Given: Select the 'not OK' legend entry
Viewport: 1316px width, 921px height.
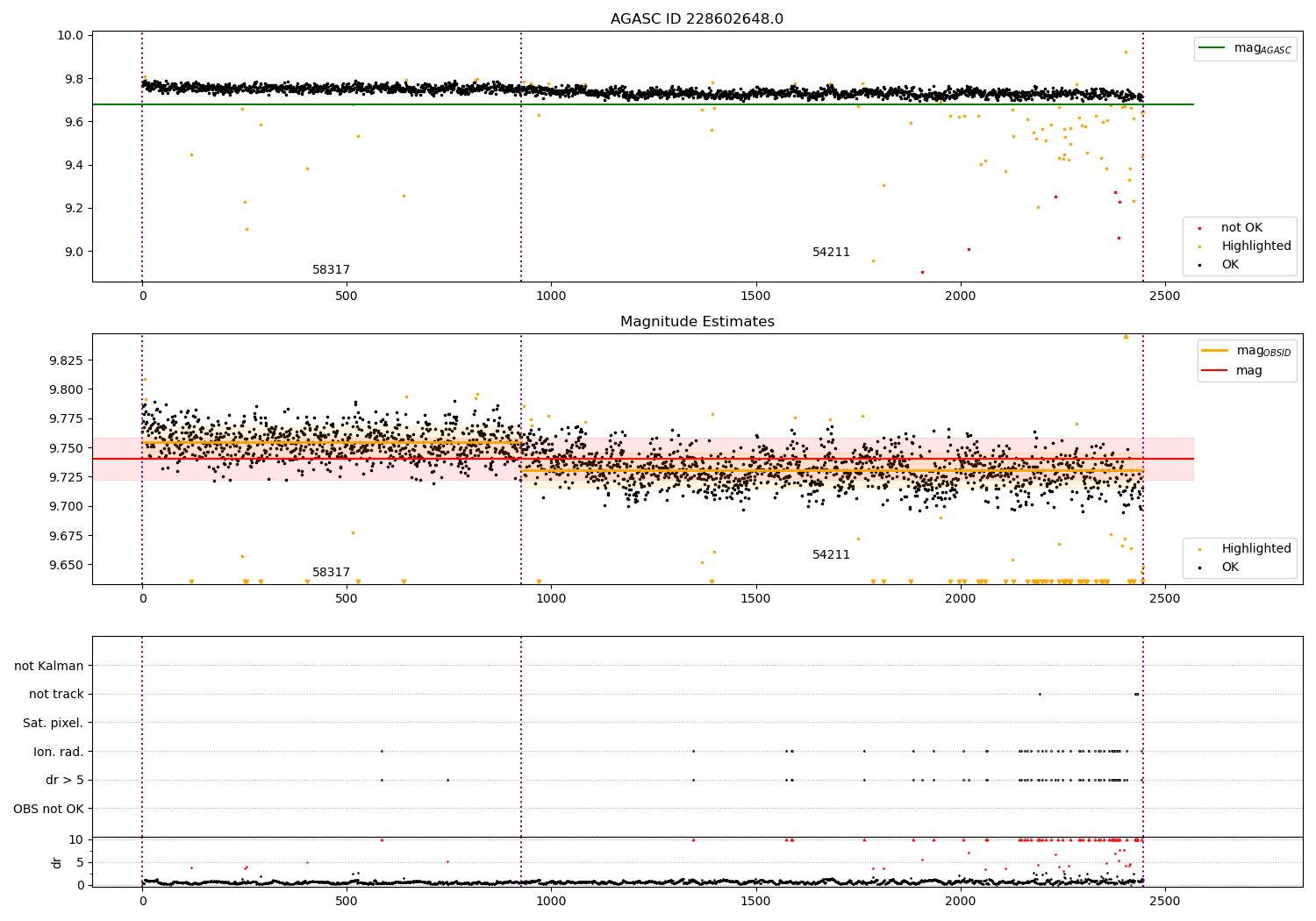Looking at the screenshot, I should click(1241, 228).
